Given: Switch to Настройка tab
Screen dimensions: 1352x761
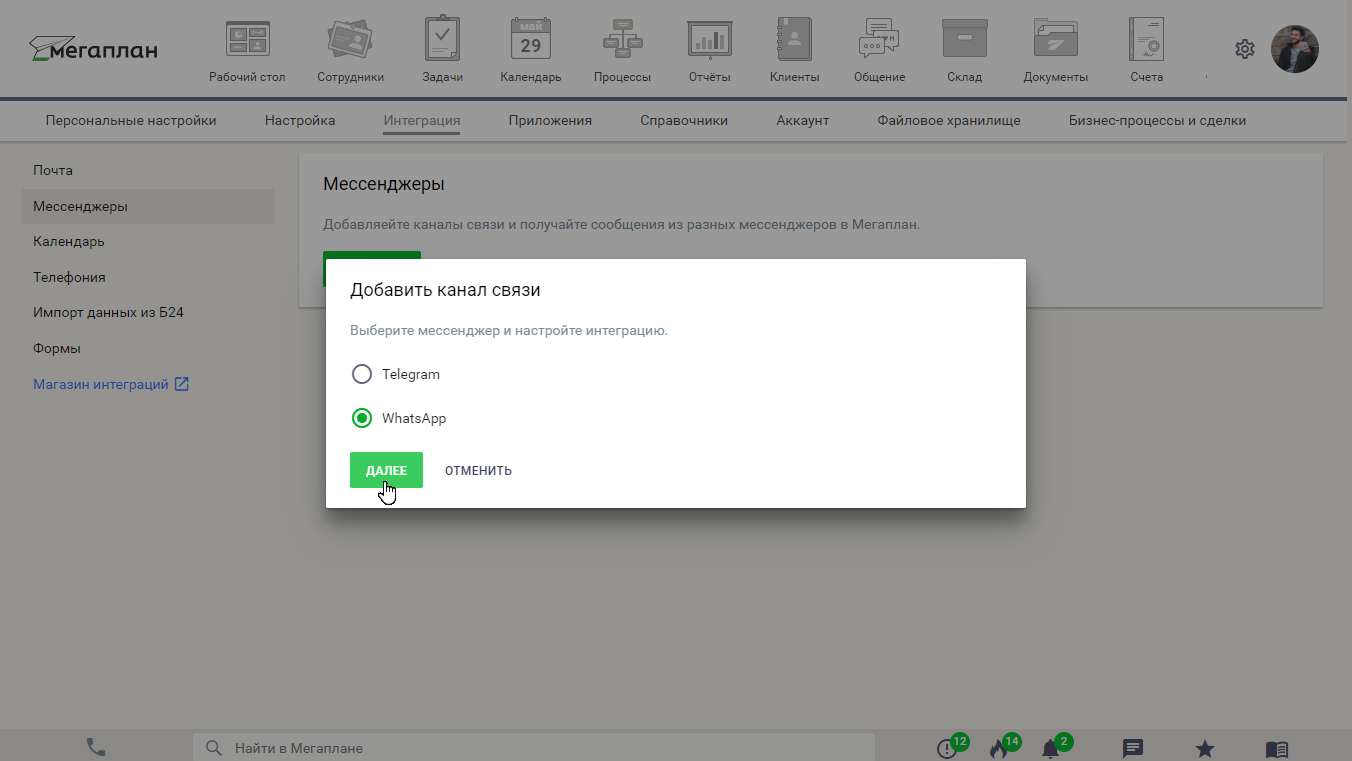Looking at the screenshot, I should pos(300,120).
